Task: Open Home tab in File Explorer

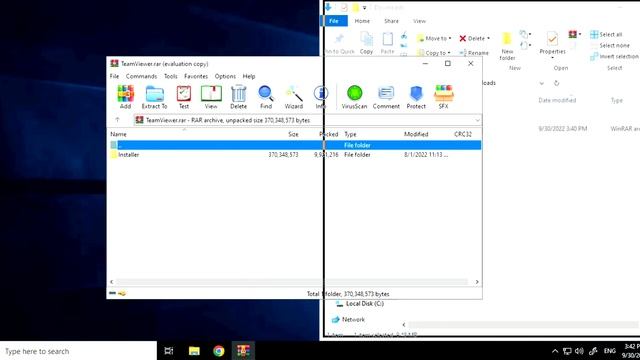Action: point(362,21)
